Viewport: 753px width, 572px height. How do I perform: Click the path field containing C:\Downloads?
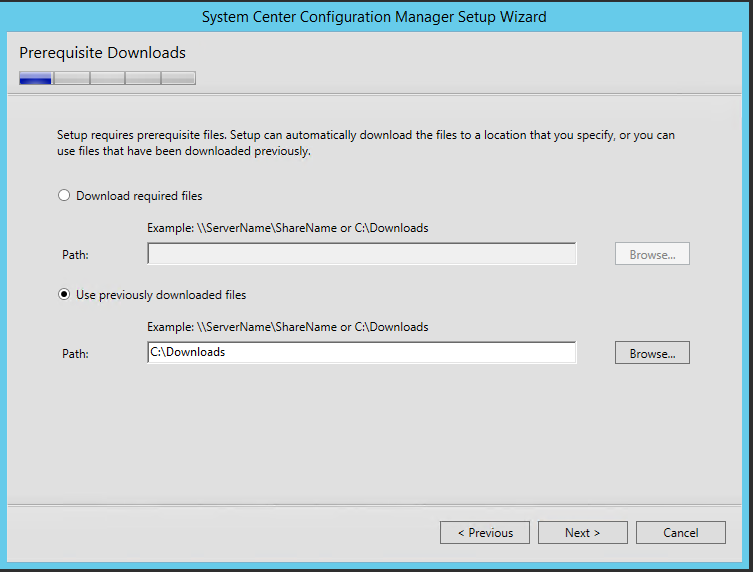(362, 353)
